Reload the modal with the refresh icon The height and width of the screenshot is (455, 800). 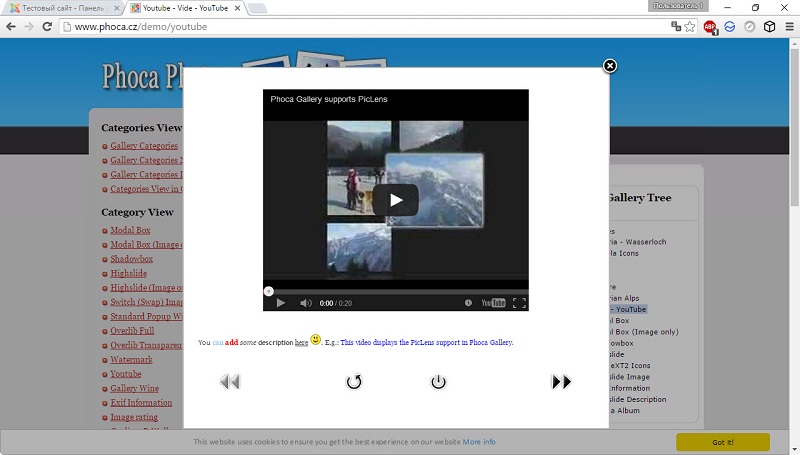tap(354, 382)
